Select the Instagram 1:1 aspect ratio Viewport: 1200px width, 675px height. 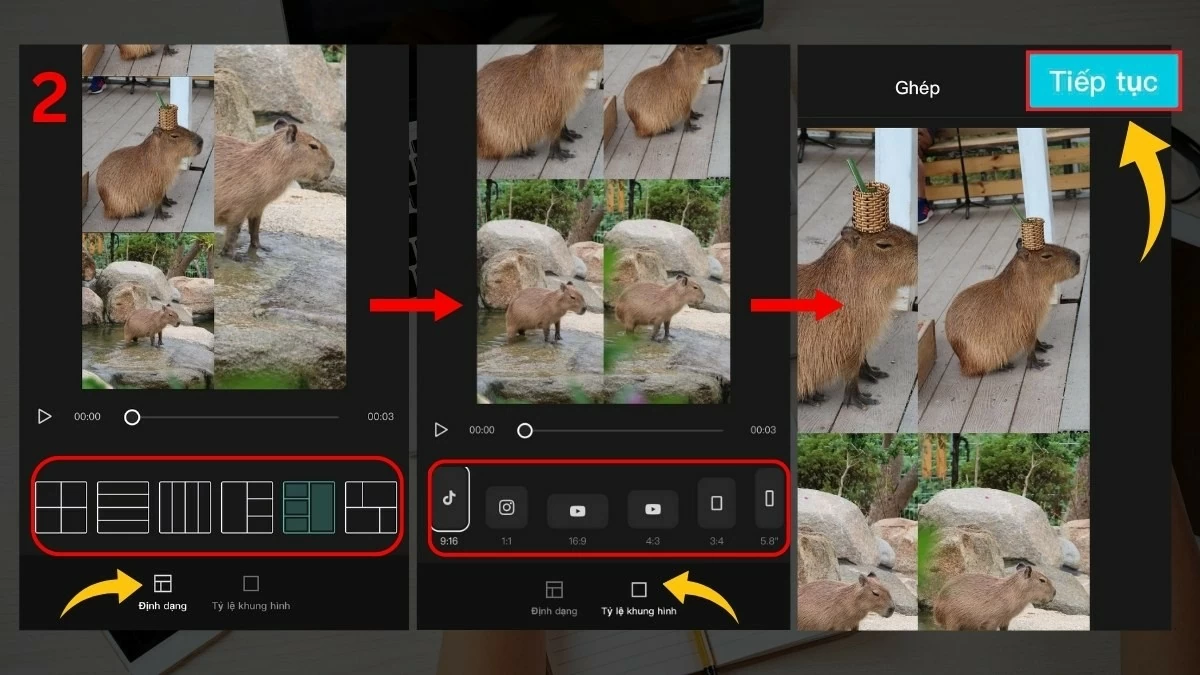(507, 508)
